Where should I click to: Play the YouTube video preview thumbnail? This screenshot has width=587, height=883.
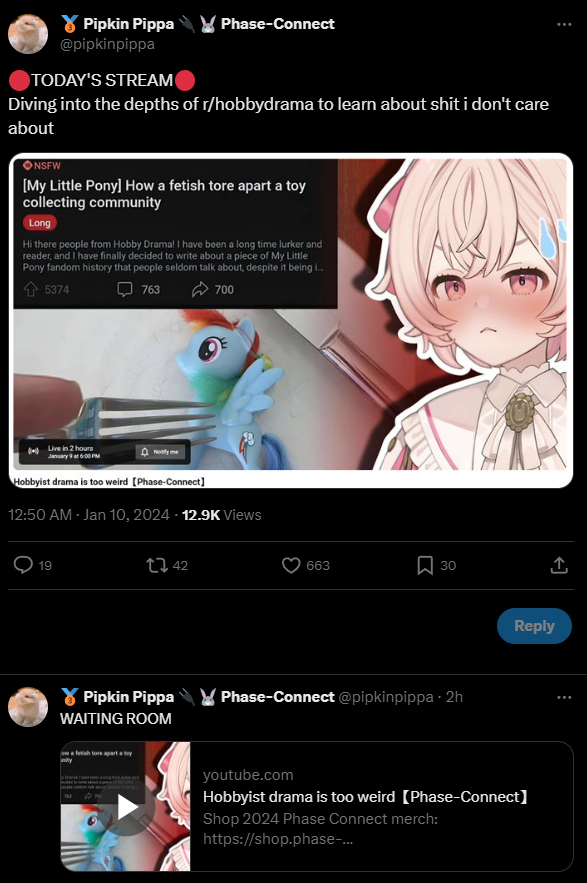click(x=126, y=806)
